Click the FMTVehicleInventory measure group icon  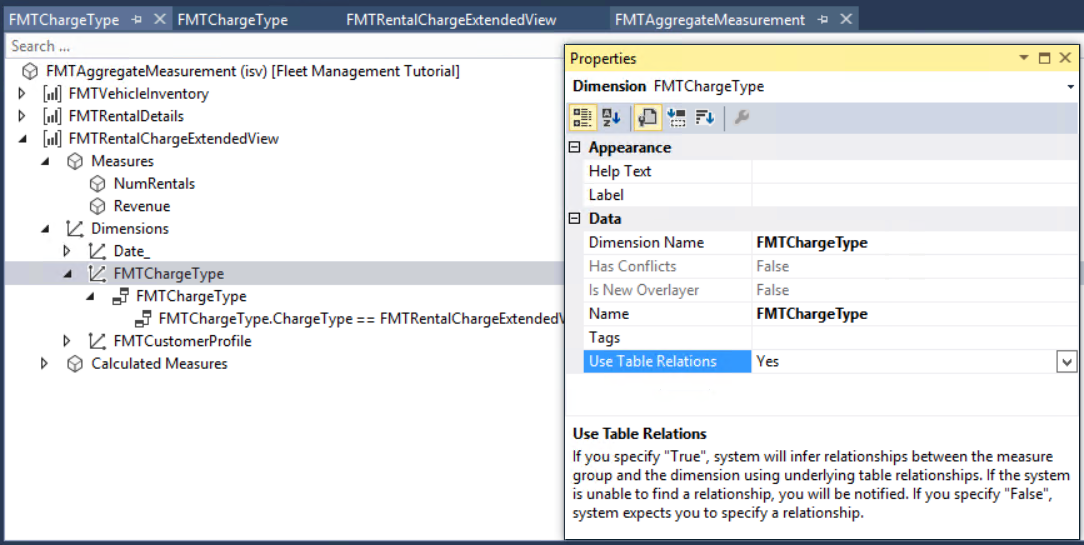52,93
